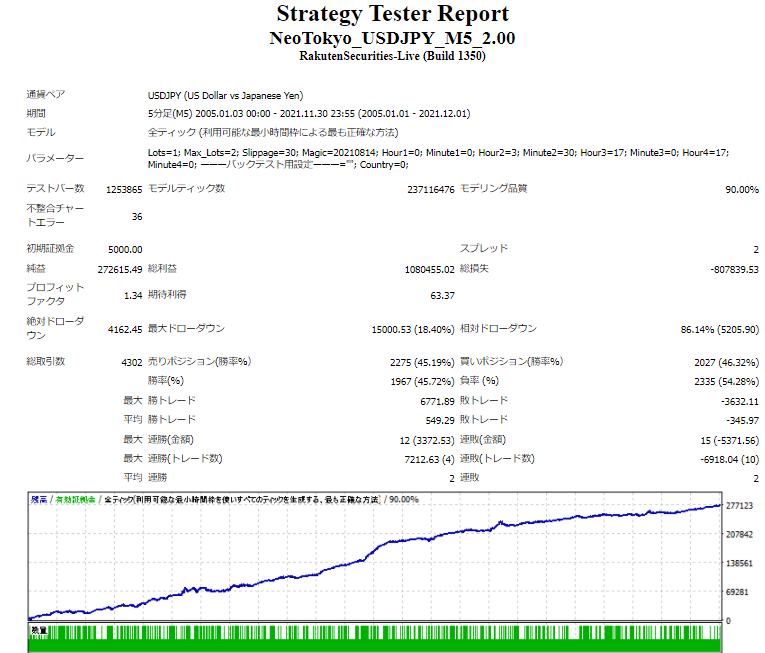This screenshot has width=765, height=653.
Task: Click max consecutive losses value 15 (-5371.56)
Action: pos(729,441)
